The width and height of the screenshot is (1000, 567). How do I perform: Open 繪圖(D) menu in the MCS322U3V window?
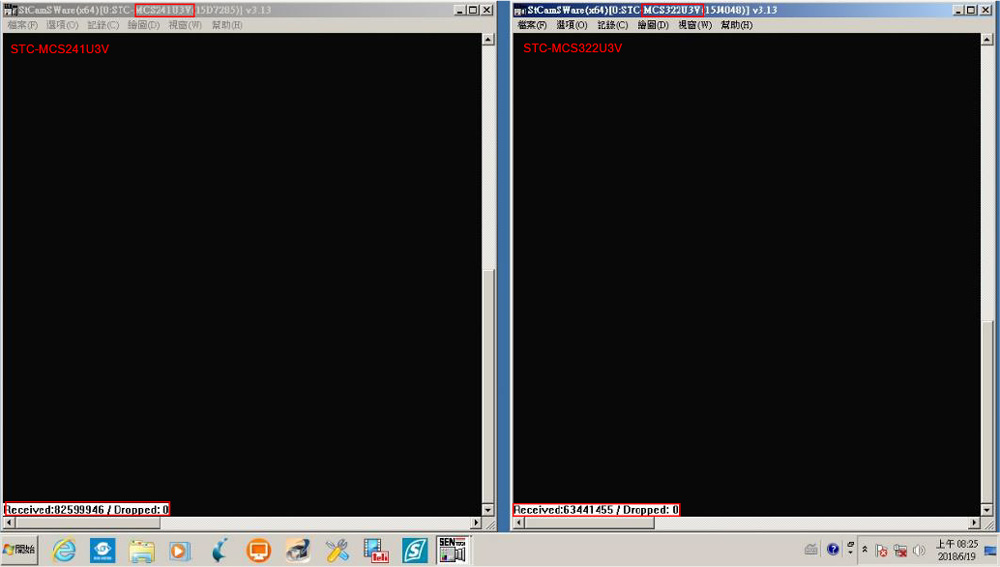click(x=652, y=25)
